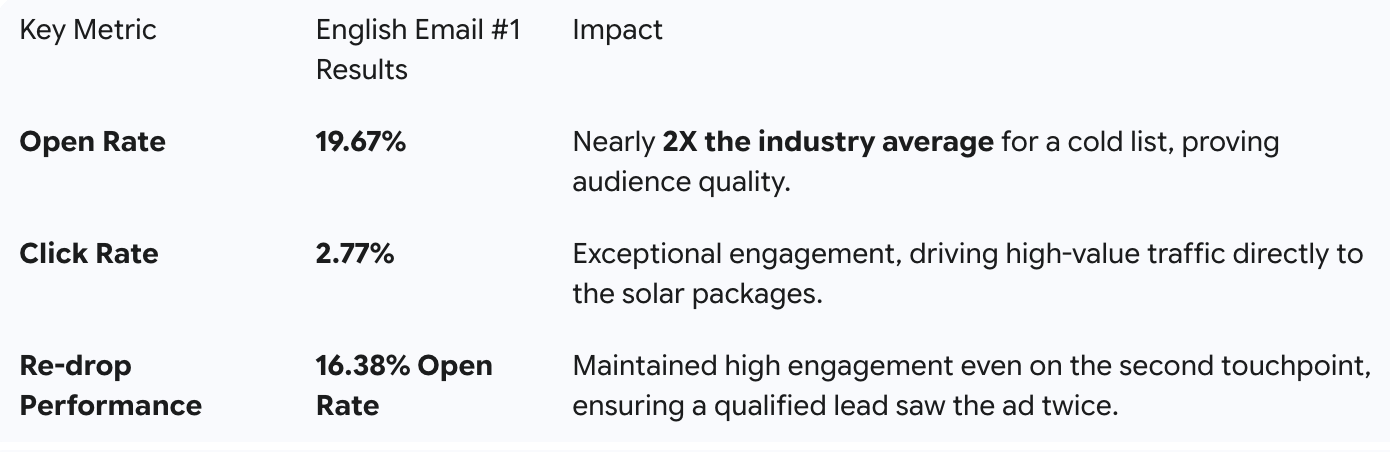Select the word Rate under 16.38% Open
Image resolution: width=1390 pixels, height=452 pixels.
tap(347, 406)
